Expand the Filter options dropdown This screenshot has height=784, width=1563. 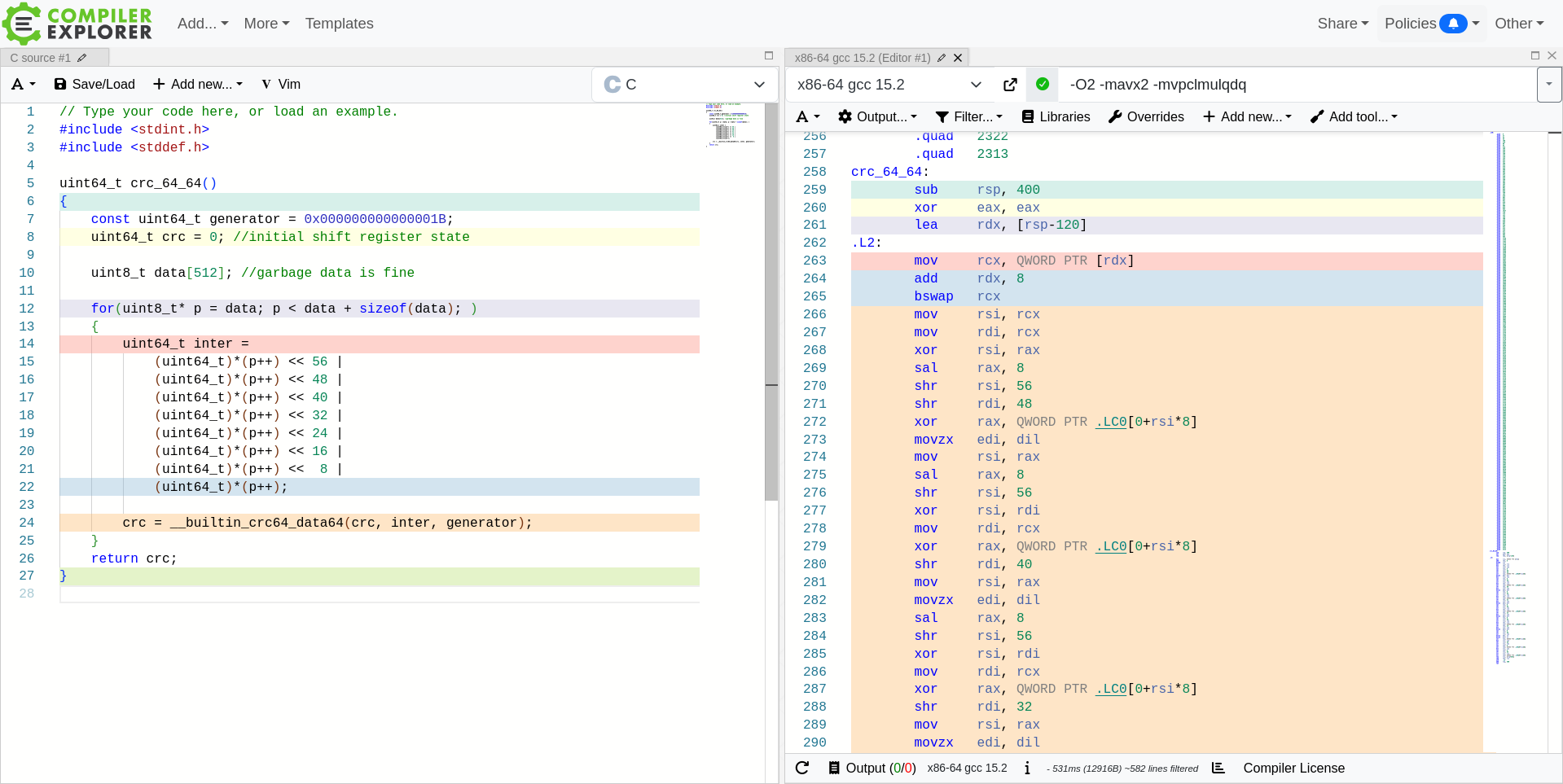[969, 116]
